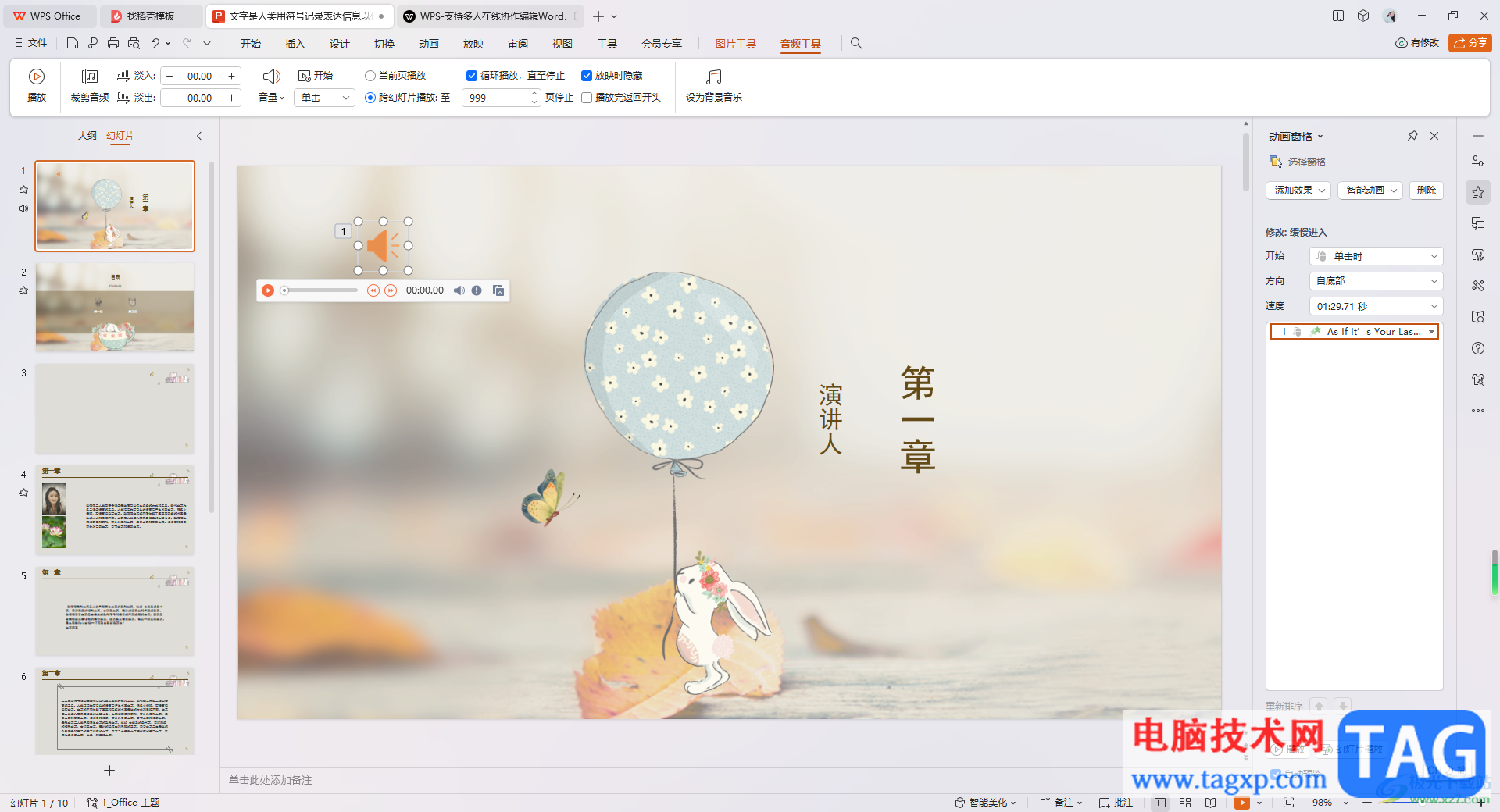The height and width of the screenshot is (812, 1500).
Task: Open the 设计 ribbon tab
Action: coord(339,44)
